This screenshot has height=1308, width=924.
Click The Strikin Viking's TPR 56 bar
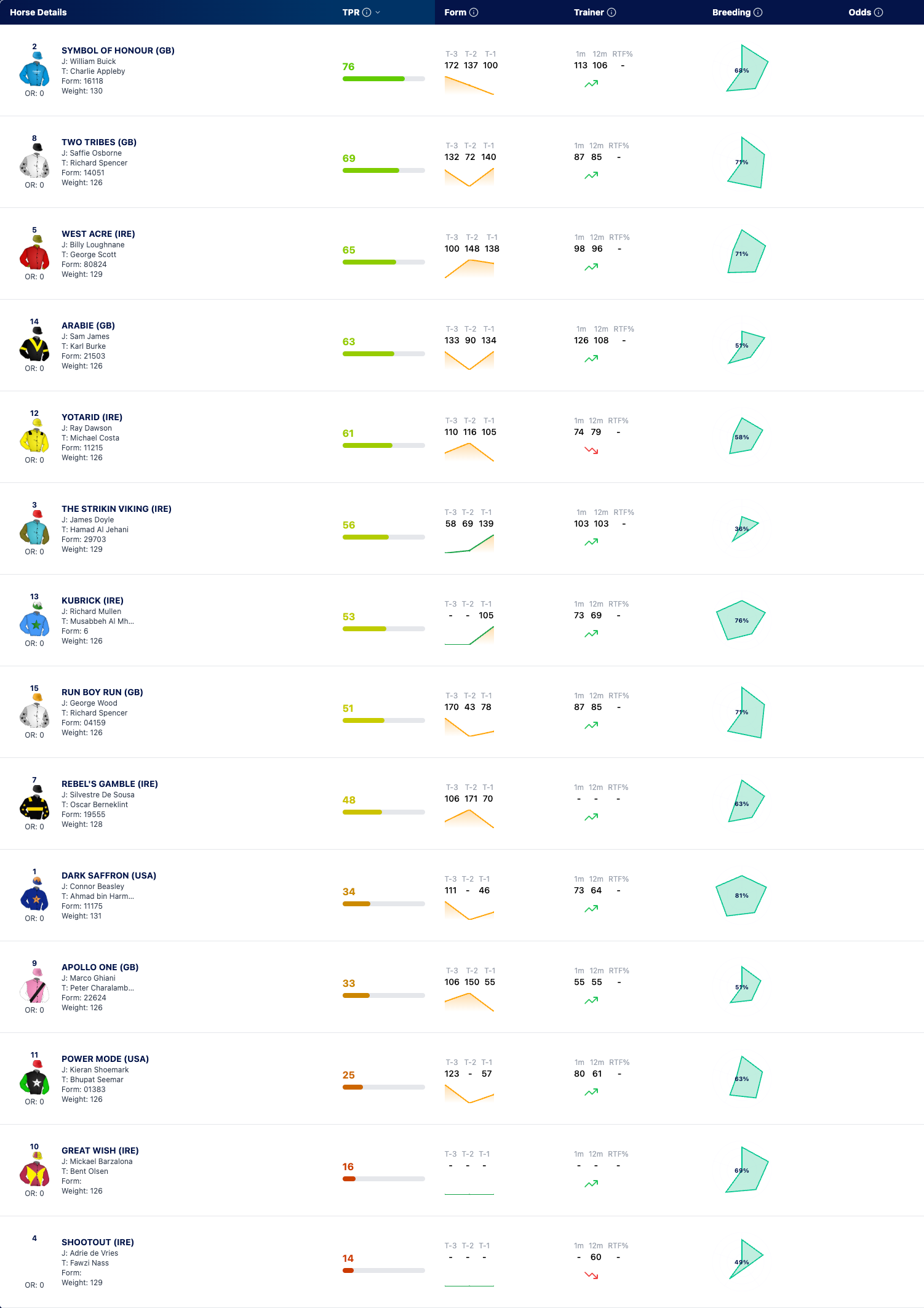[x=384, y=537]
